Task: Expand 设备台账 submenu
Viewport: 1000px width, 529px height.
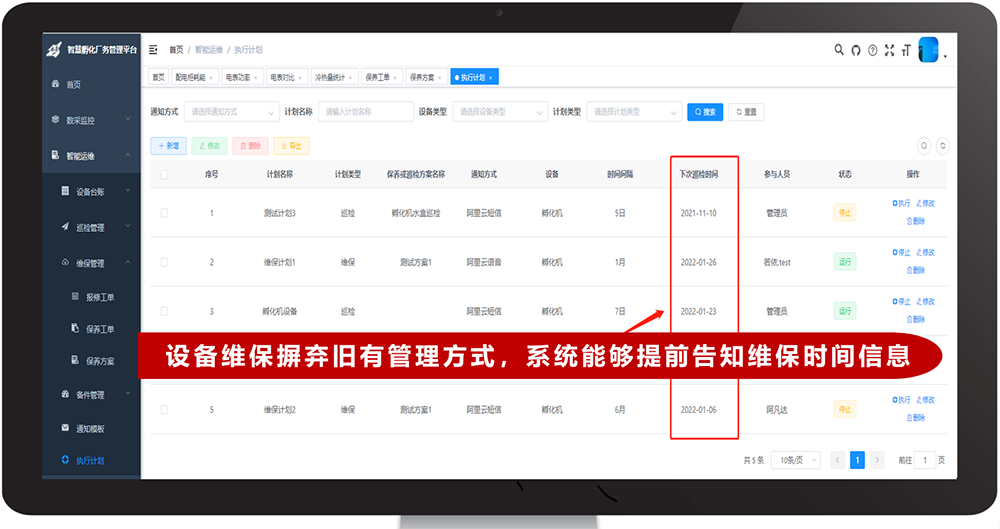Action: tap(92, 191)
